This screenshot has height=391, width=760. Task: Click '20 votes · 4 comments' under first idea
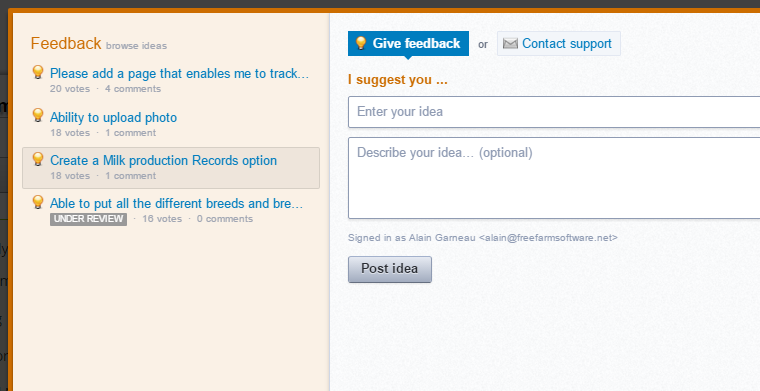[105, 89]
